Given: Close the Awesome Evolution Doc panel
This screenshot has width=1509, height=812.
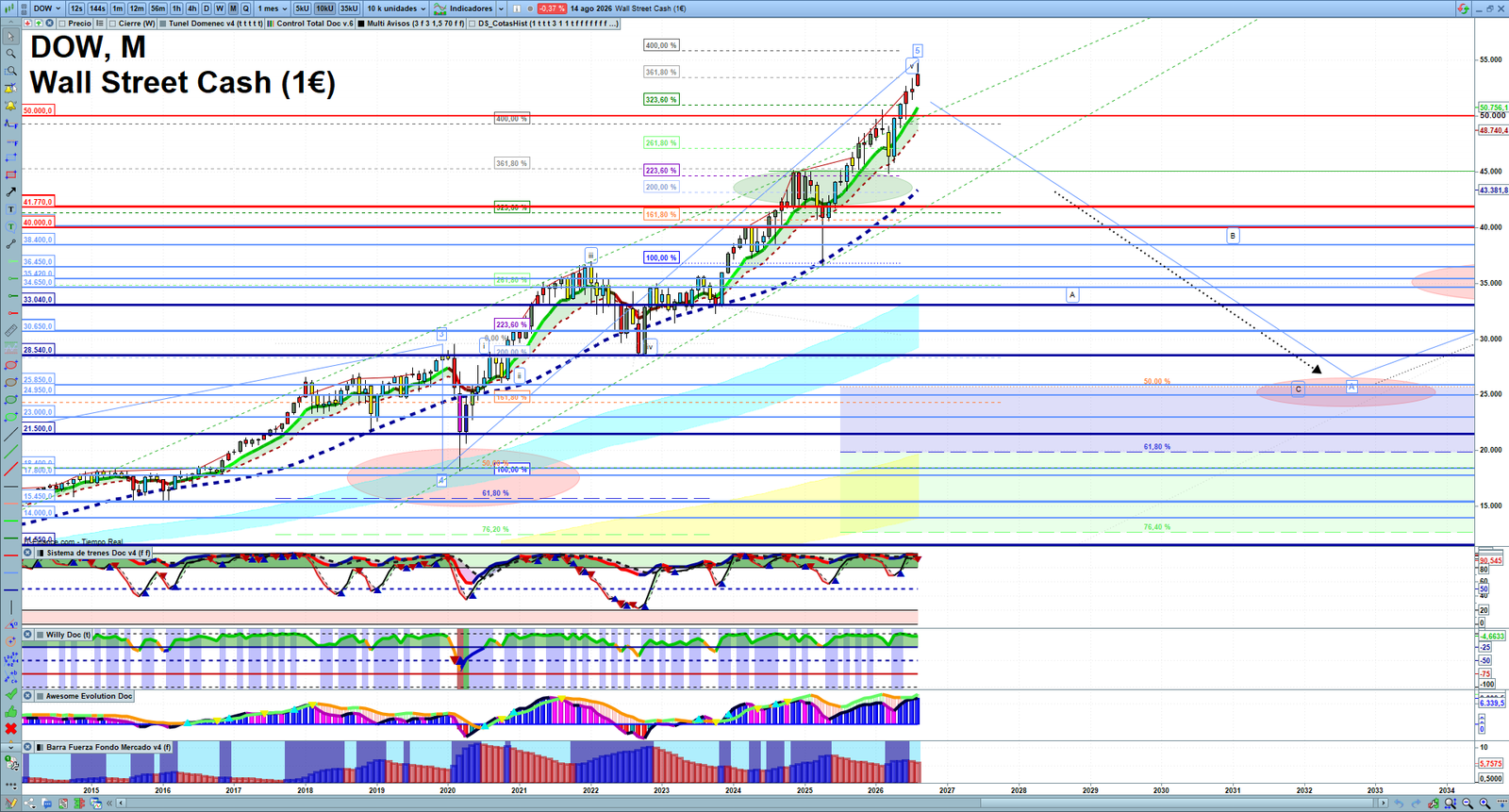Looking at the screenshot, I should point(28,695).
